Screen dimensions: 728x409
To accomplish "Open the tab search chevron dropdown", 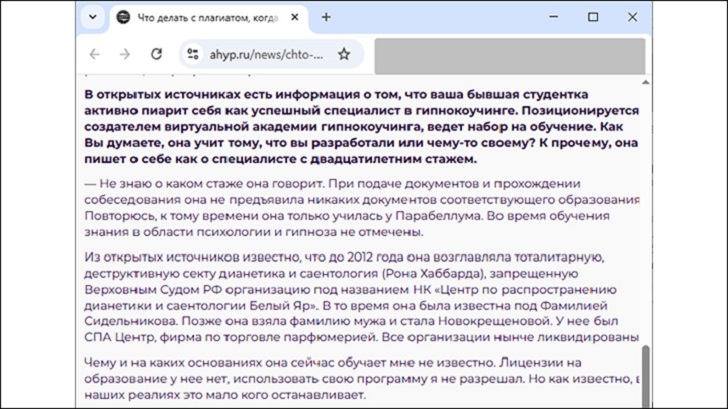I will [x=93, y=17].
